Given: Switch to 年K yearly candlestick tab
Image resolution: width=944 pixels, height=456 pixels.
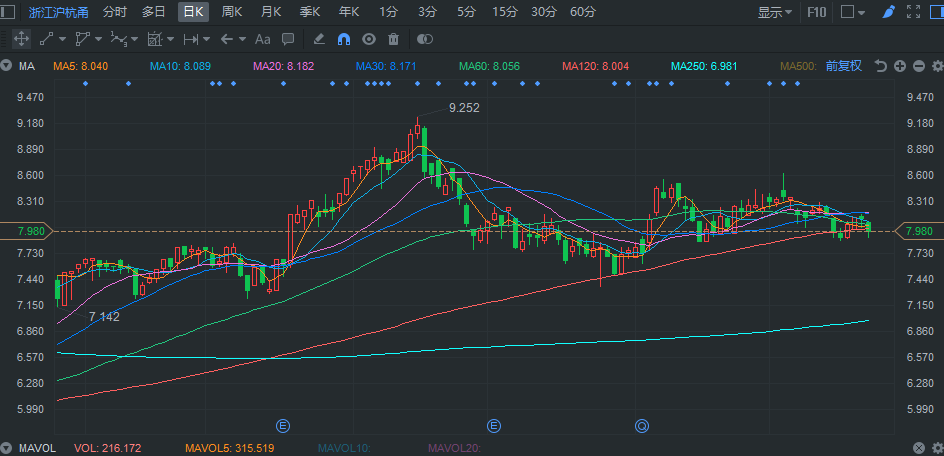Looking at the screenshot, I should 349,11.
